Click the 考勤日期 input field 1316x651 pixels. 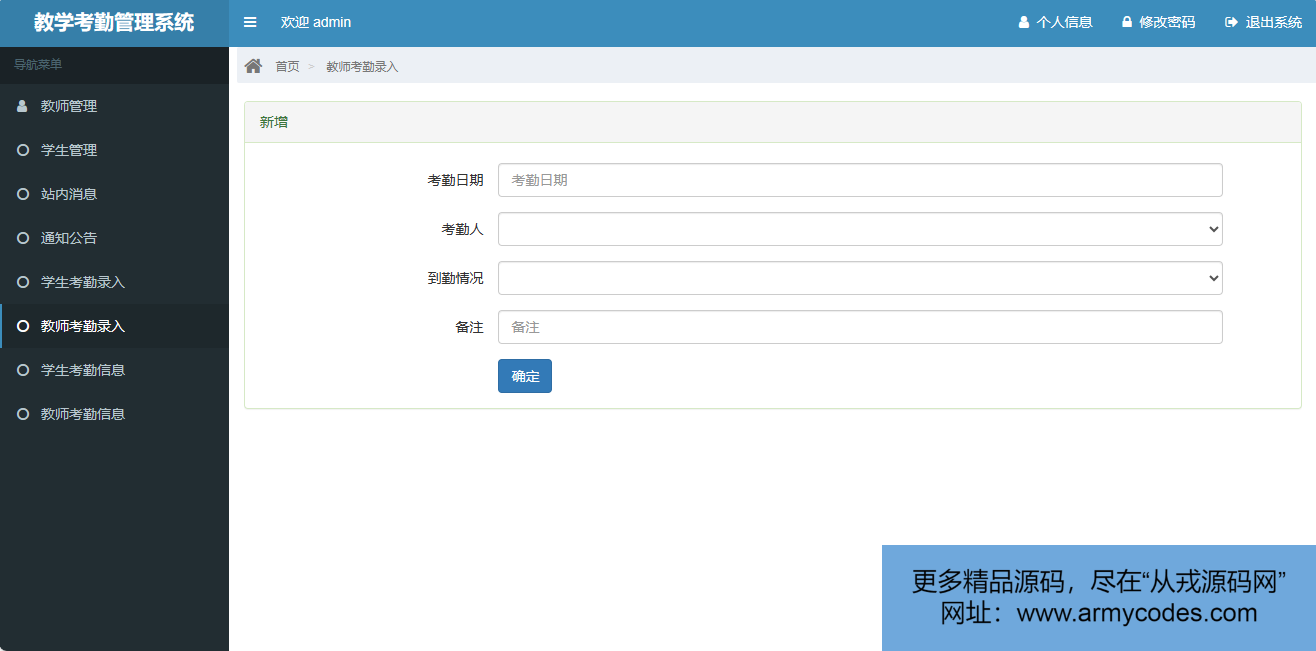(x=860, y=180)
